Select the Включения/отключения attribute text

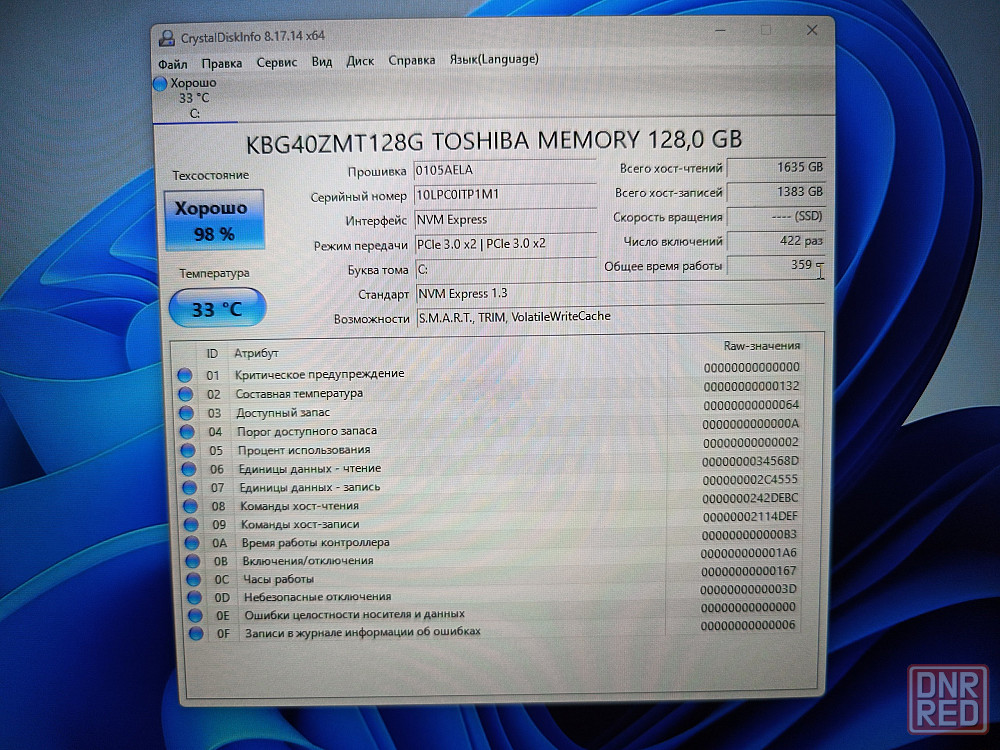(308, 561)
